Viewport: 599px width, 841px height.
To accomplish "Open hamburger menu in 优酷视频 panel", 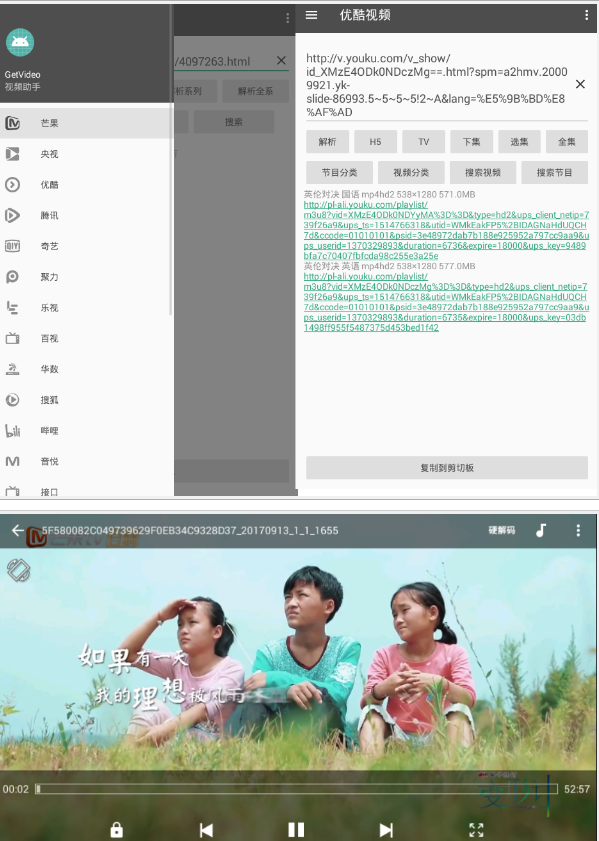I will 312,15.
